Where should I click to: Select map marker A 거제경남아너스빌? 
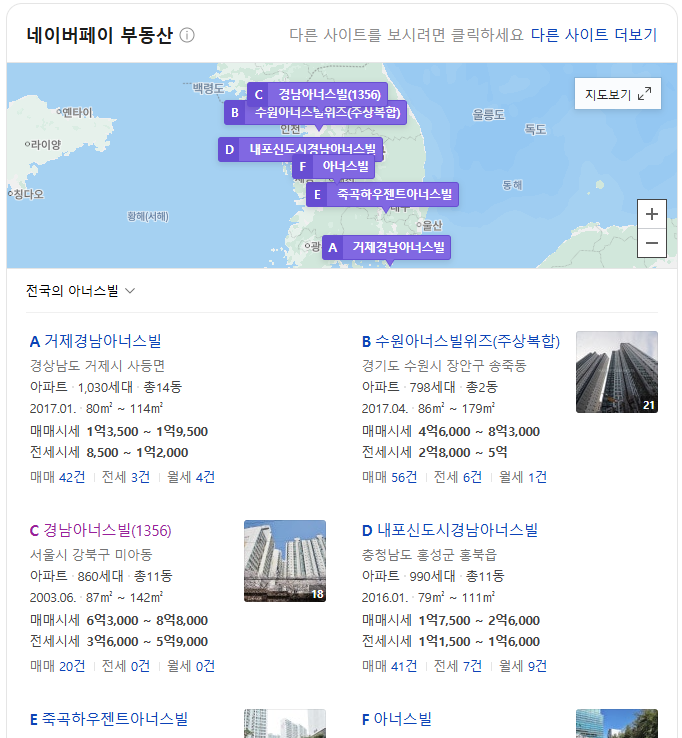tap(386, 247)
